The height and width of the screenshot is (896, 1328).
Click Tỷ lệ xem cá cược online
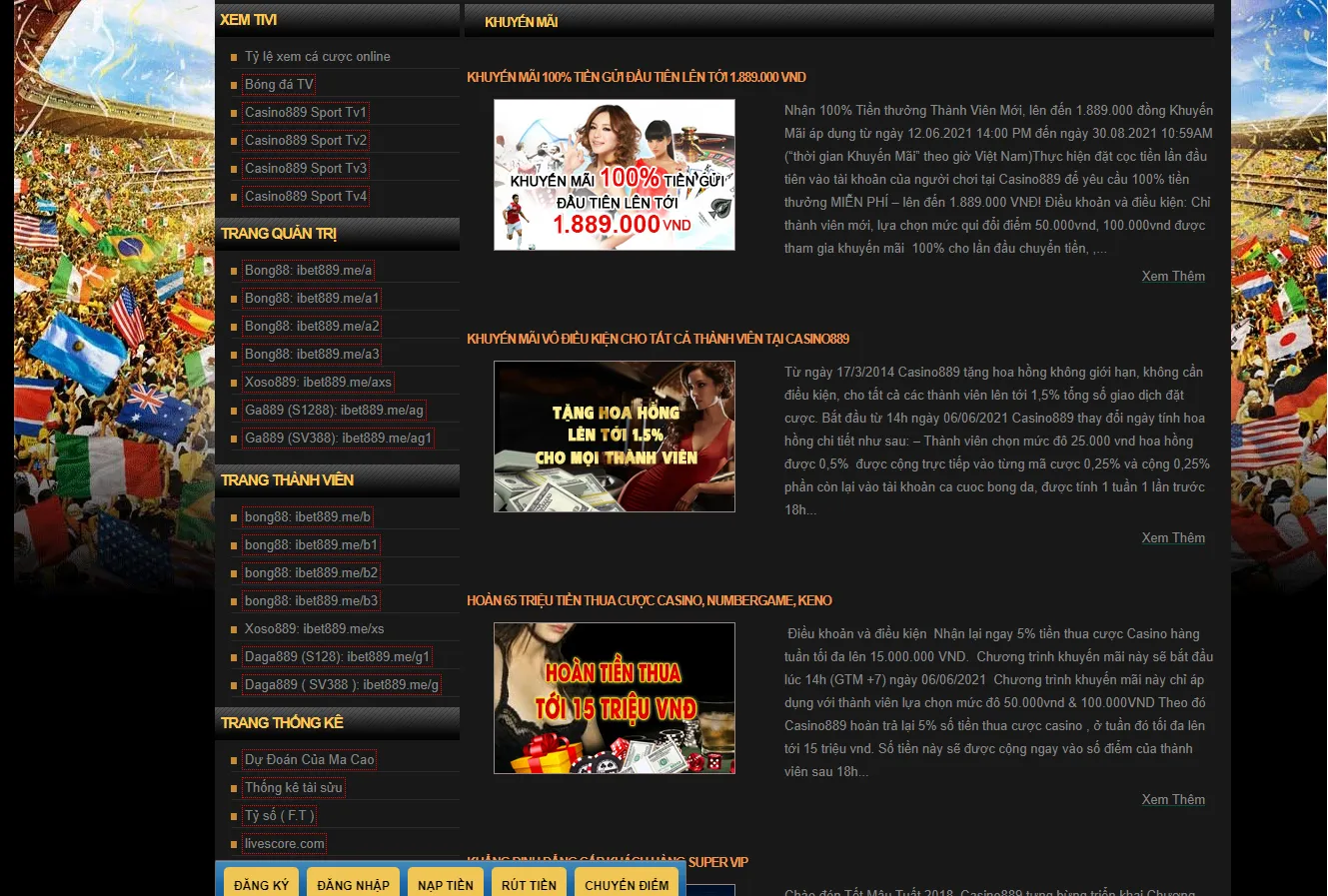point(318,57)
